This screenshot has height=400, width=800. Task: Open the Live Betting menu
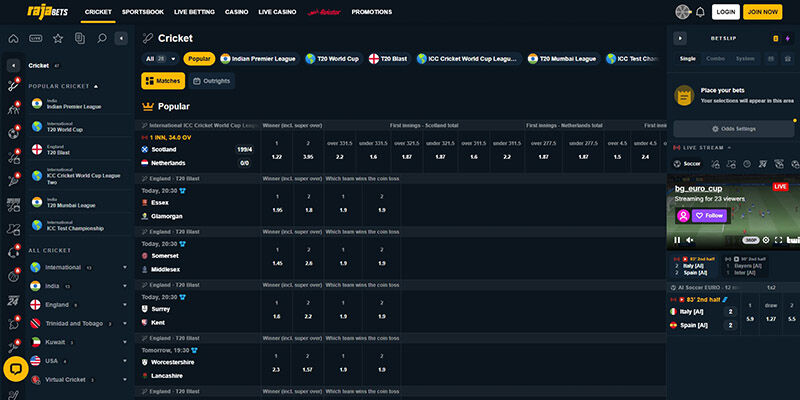tap(194, 12)
